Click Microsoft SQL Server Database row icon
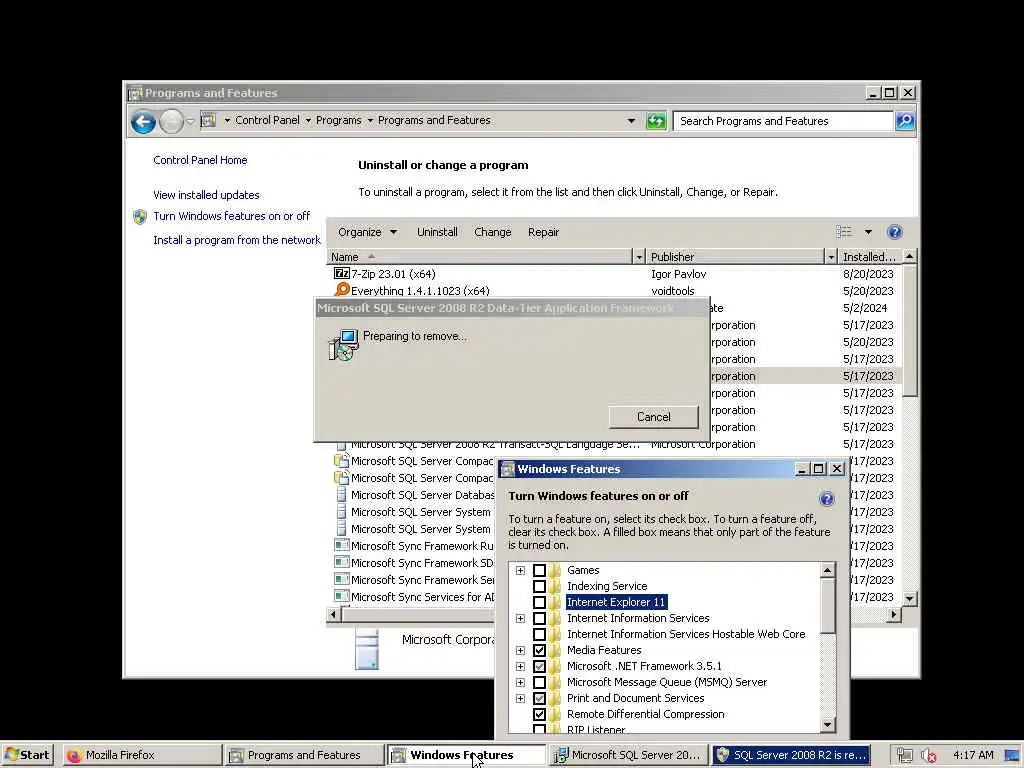This screenshot has height=768, width=1024. pyautogui.click(x=342, y=494)
